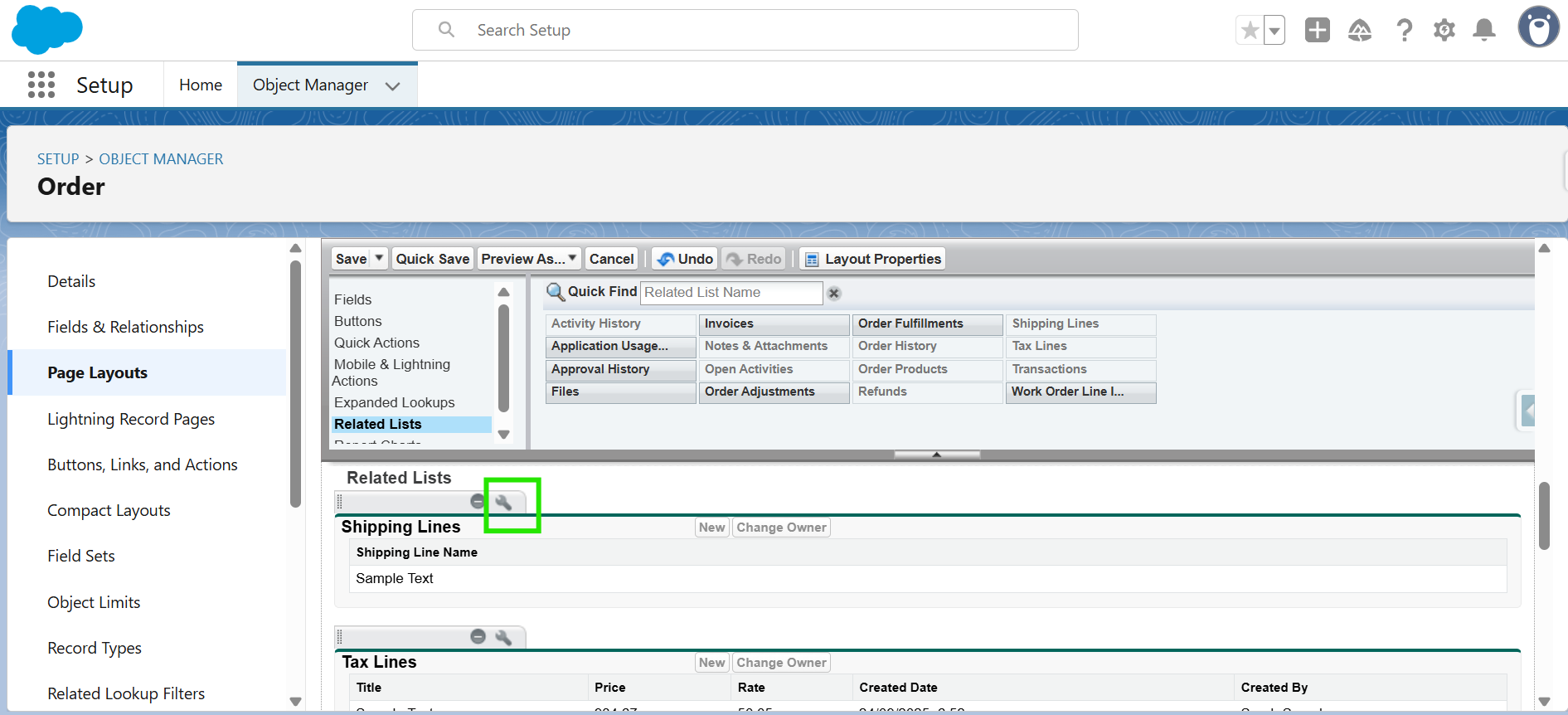1568x715 pixels.
Task: Select Lightning Record Pages in sidebar
Action: (x=131, y=419)
